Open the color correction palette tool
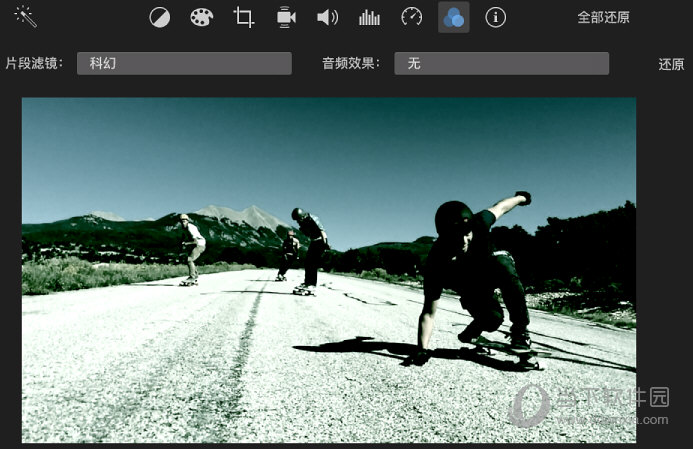693x449 pixels. pyautogui.click(x=202, y=18)
